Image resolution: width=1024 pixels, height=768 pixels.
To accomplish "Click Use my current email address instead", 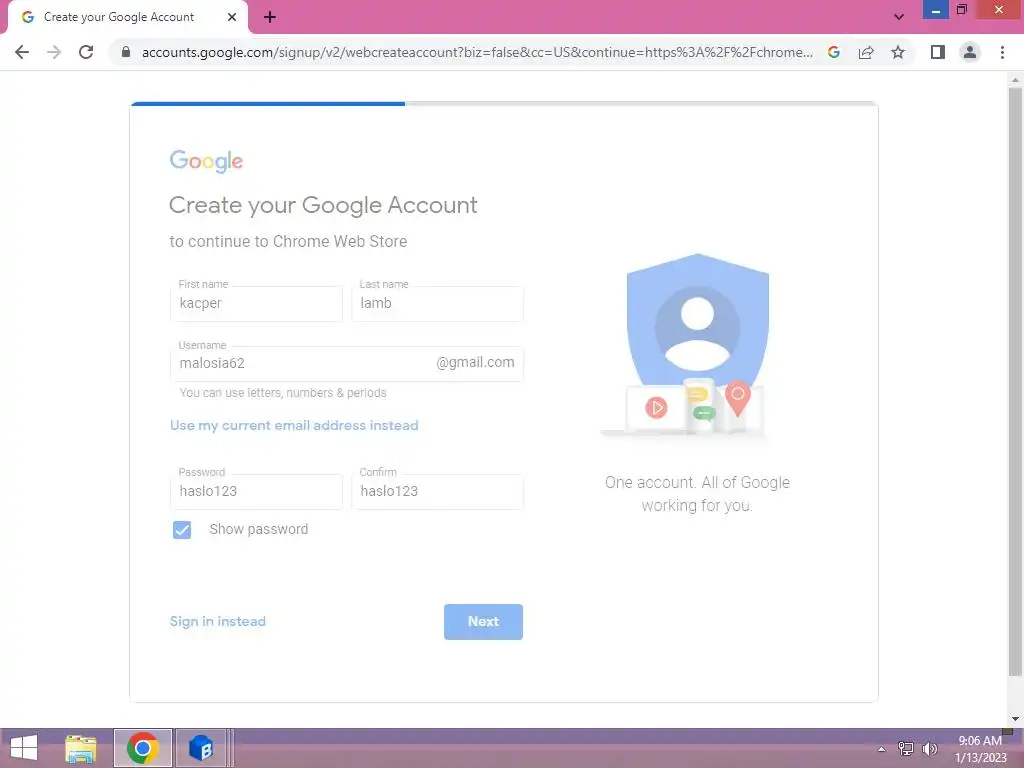I will (294, 425).
